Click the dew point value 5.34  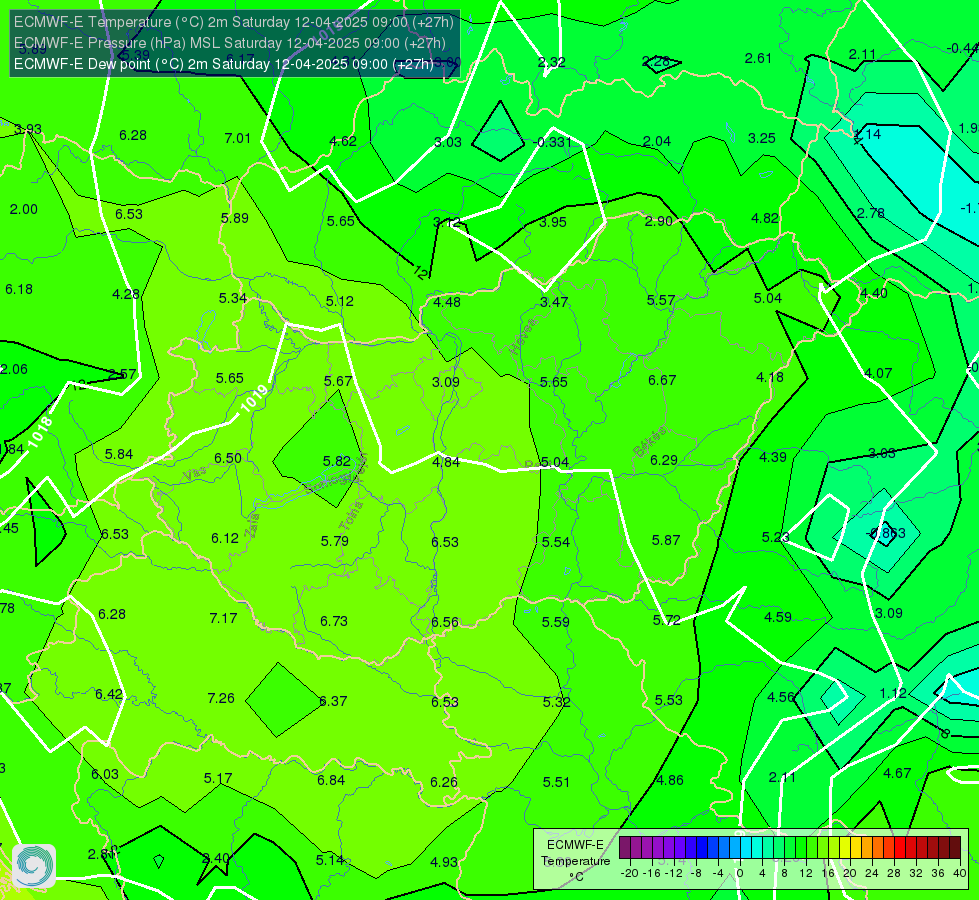click(x=232, y=299)
